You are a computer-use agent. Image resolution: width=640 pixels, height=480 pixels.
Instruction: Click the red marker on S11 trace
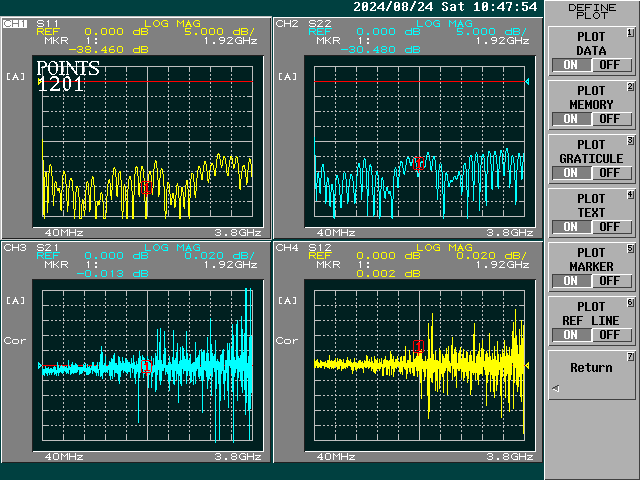pos(147,188)
